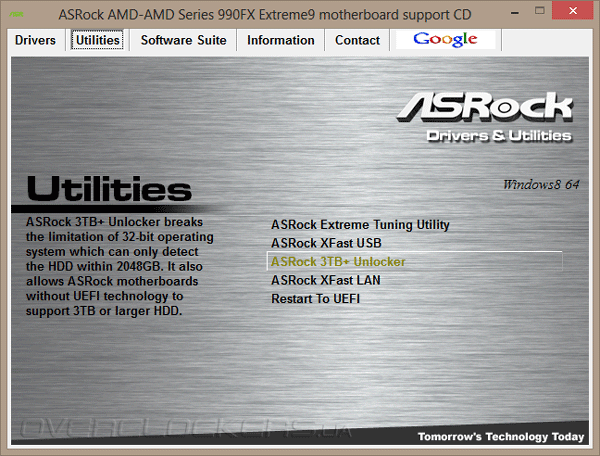Click the ASRock title bar icon
This screenshot has height=456, width=600.
pyautogui.click(x=16, y=15)
